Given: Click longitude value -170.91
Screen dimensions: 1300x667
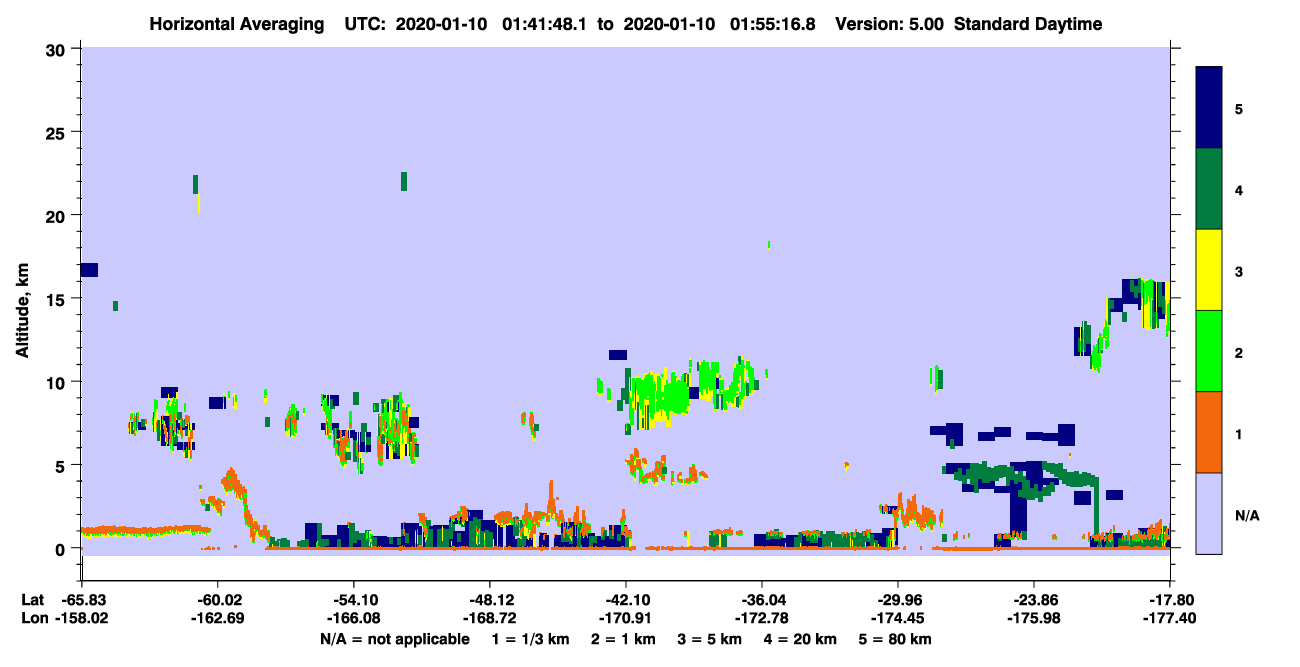Looking at the screenshot, I should point(626,619).
